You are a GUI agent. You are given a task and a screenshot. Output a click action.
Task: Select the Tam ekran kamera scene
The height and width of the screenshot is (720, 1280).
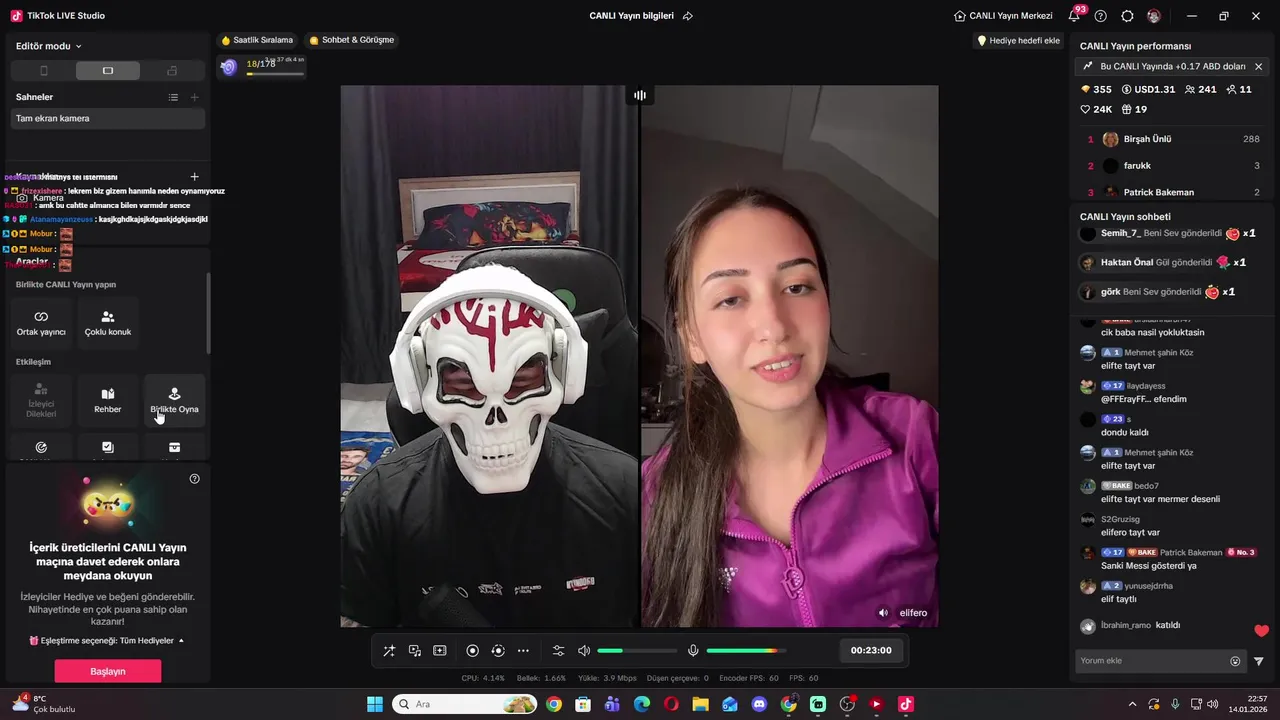(108, 118)
